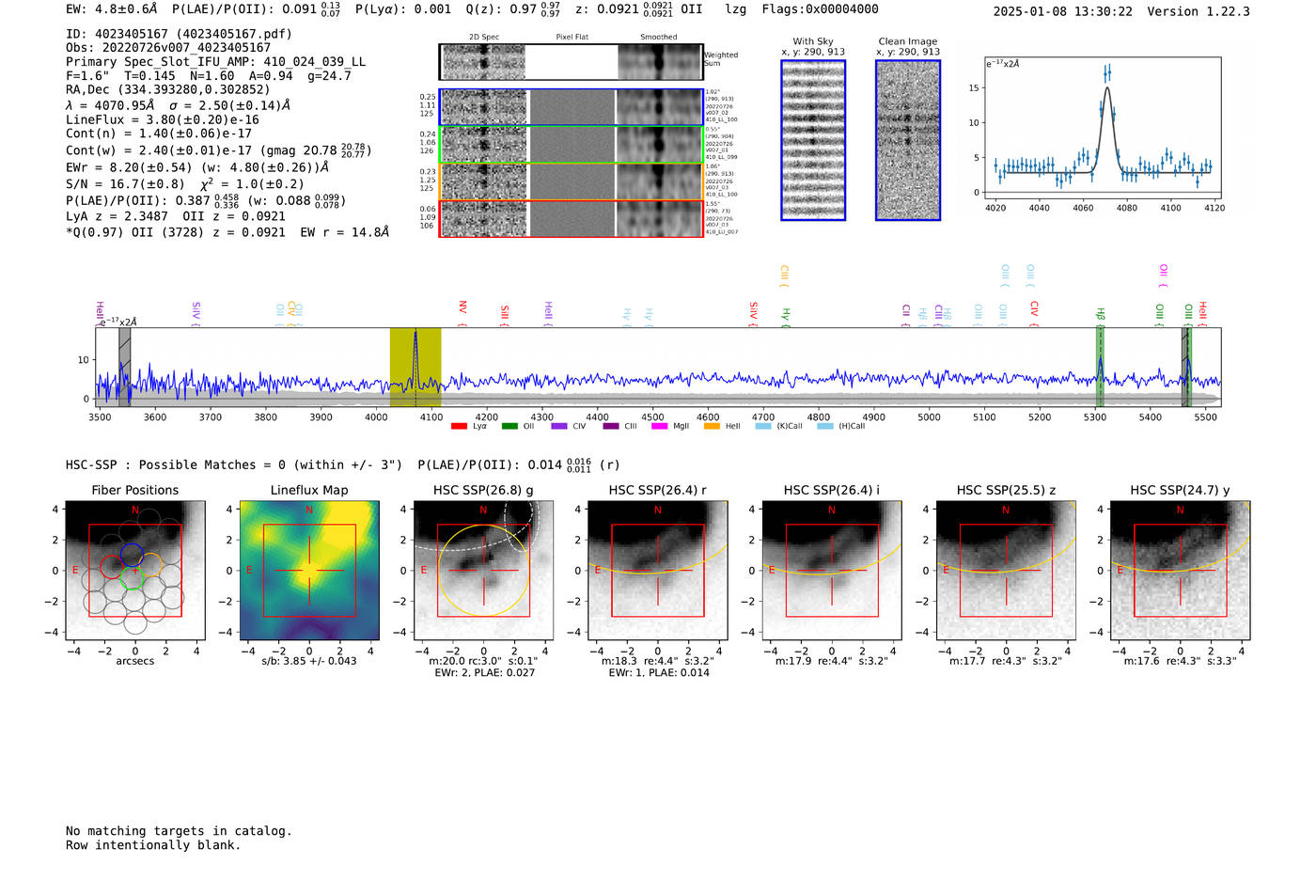Click the *Q(0.97) OII (3728) line
The width and height of the screenshot is (1316, 896).
(227, 231)
